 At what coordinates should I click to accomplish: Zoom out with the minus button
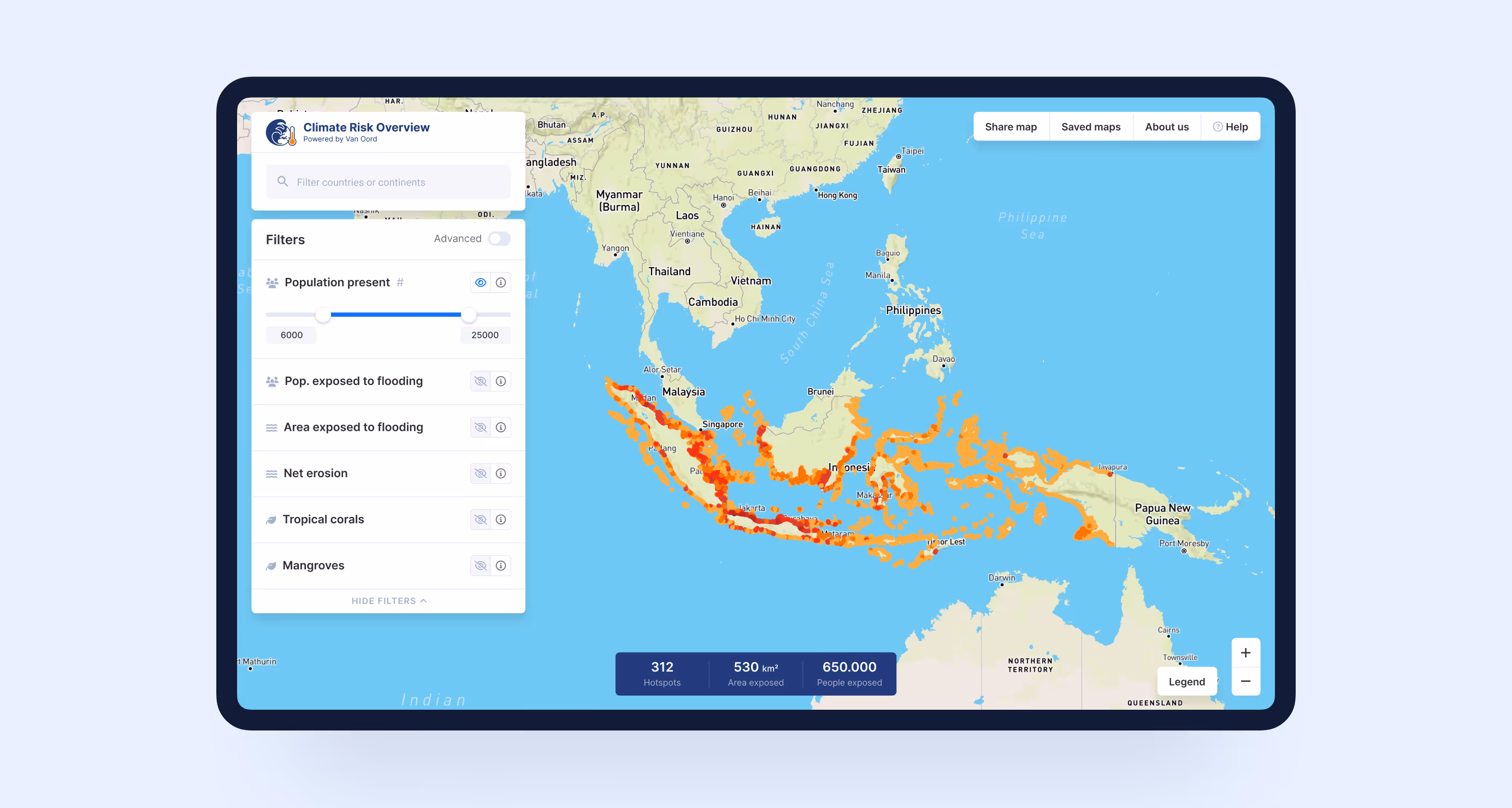click(1245, 681)
